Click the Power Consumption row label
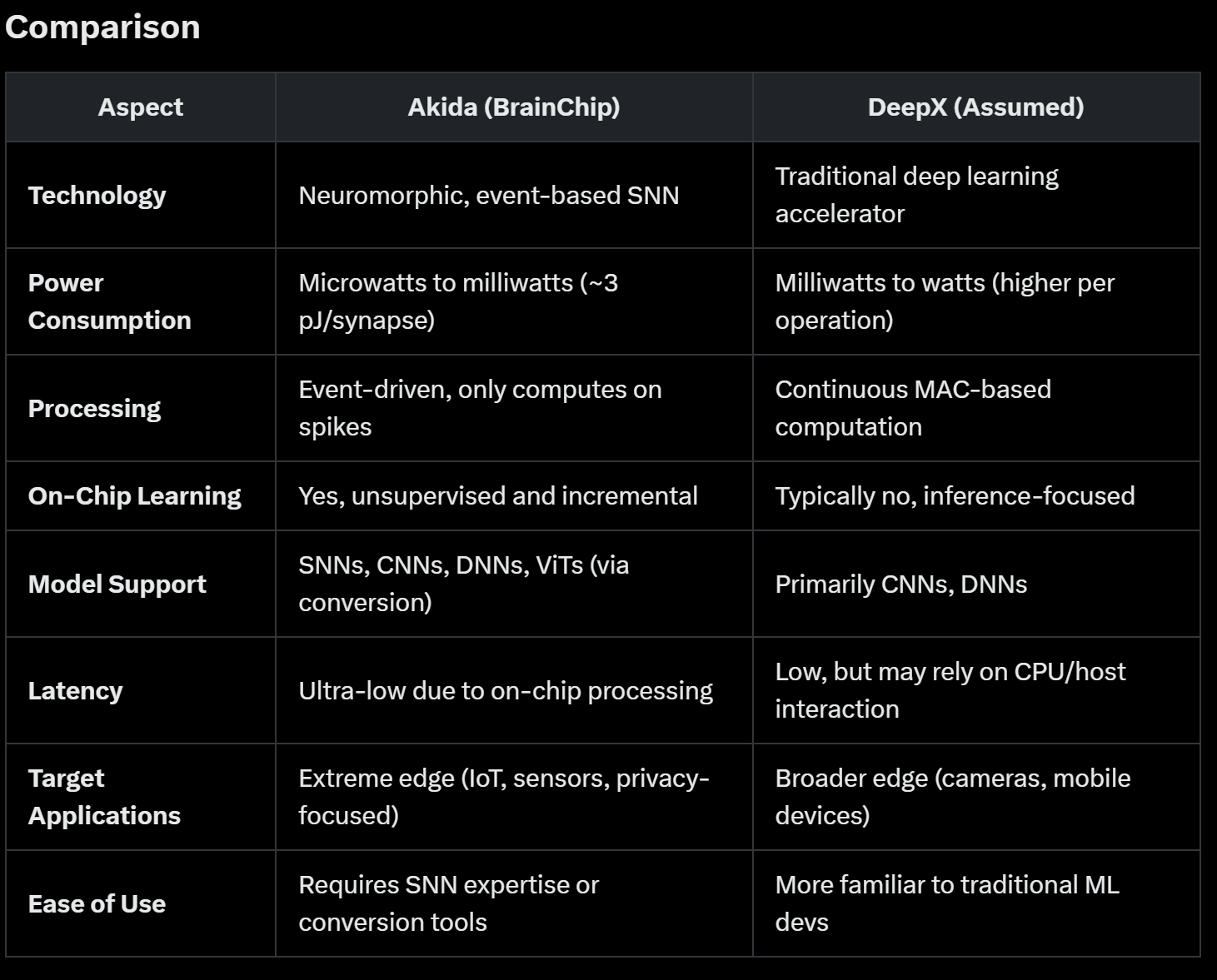The width and height of the screenshot is (1217, 980). [x=110, y=301]
